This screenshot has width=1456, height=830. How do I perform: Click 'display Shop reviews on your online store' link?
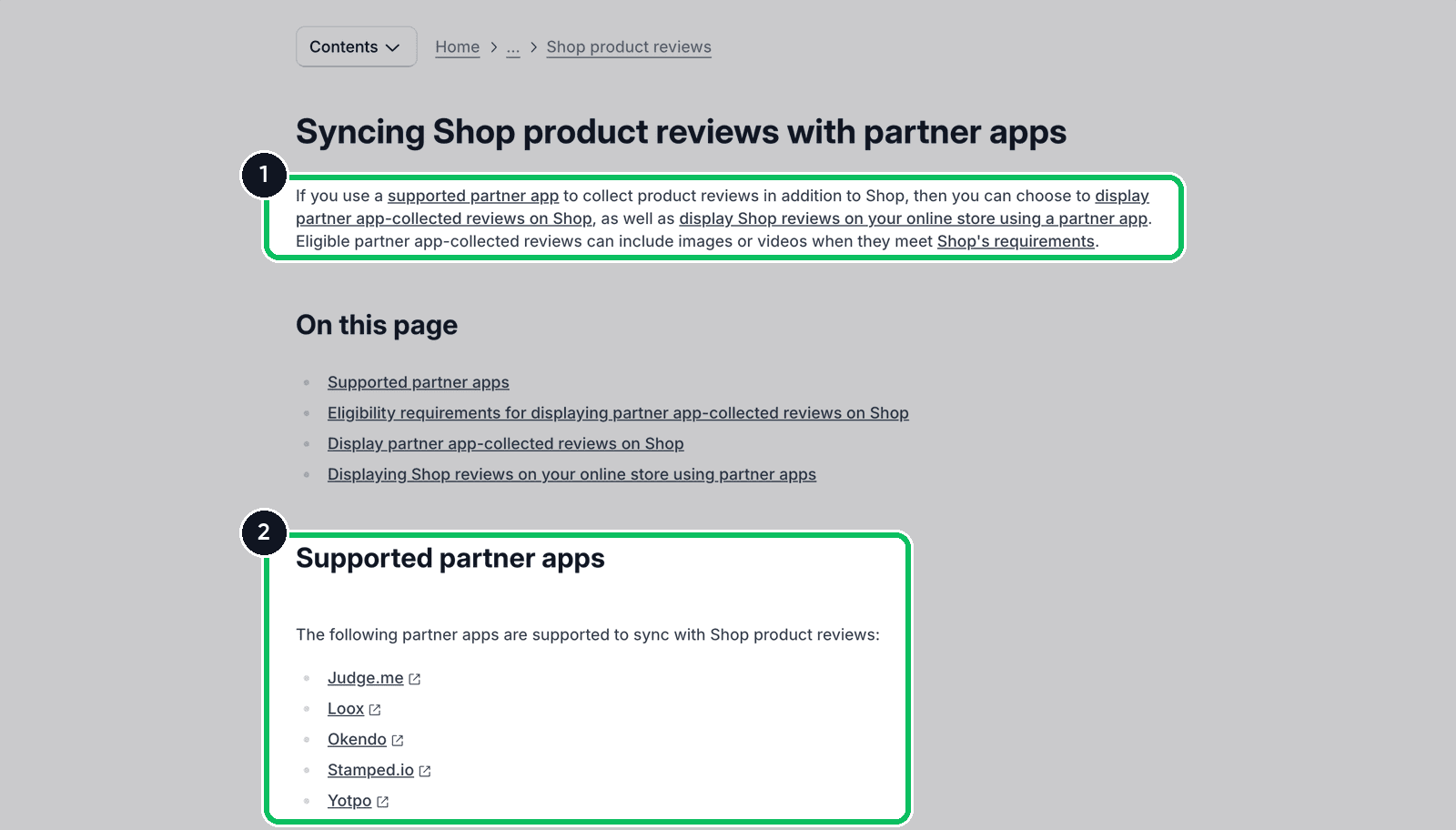(x=913, y=218)
